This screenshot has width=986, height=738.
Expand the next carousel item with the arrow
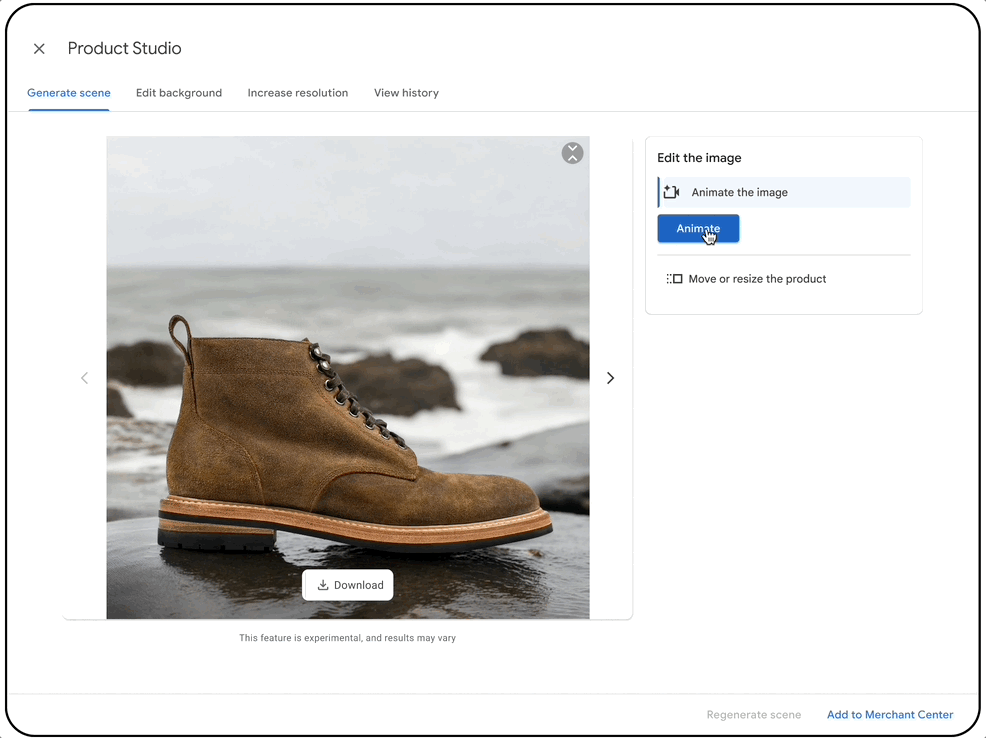tap(610, 377)
